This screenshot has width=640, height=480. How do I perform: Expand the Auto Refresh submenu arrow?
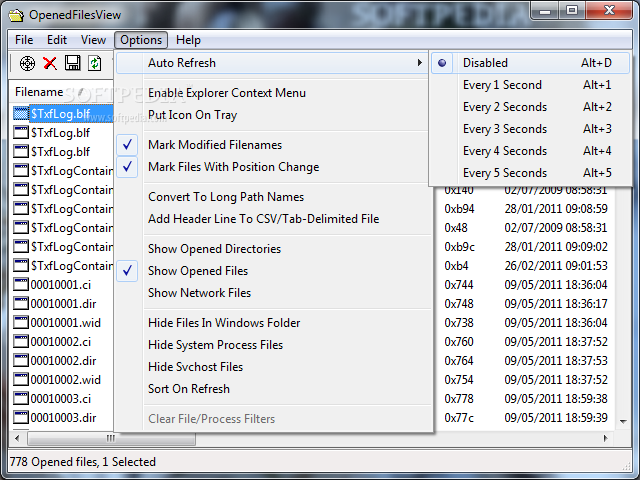[419, 63]
